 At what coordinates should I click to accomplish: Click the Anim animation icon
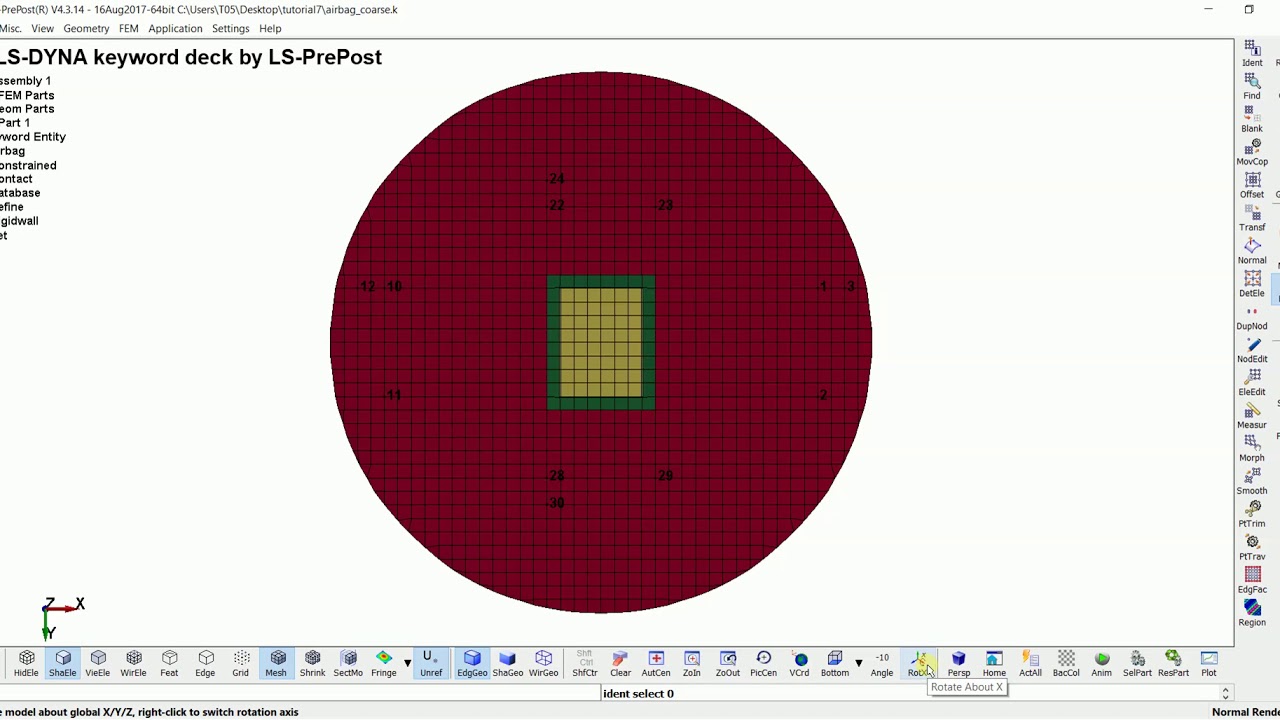(x=1101, y=663)
